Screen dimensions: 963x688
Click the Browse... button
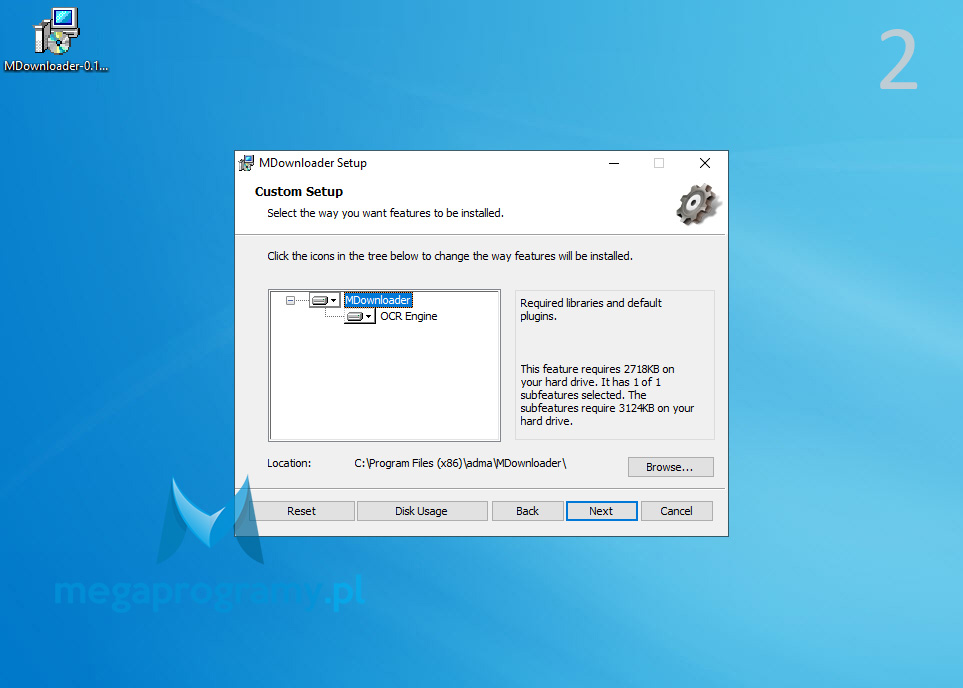670,467
